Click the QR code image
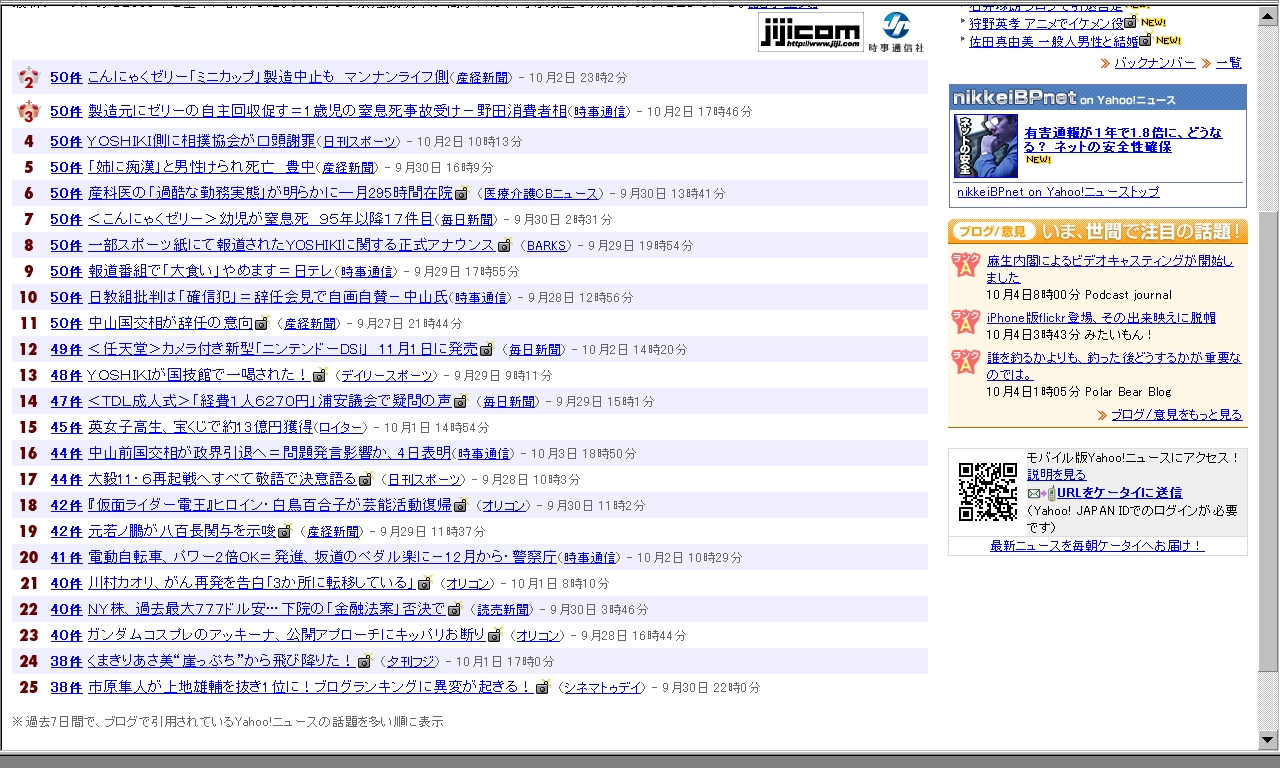The height and width of the screenshot is (768, 1280). click(x=988, y=491)
